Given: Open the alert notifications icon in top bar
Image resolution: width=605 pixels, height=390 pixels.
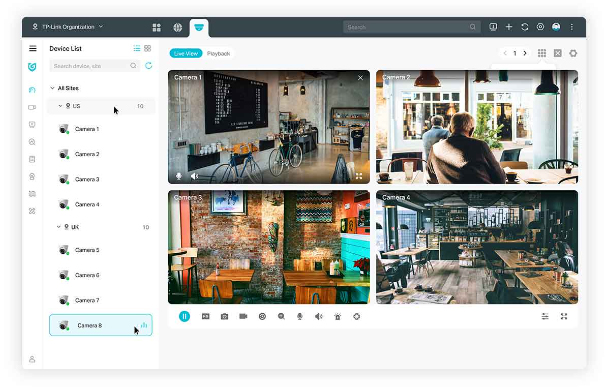Looking at the screenshot, I should (x=493, y=27).
